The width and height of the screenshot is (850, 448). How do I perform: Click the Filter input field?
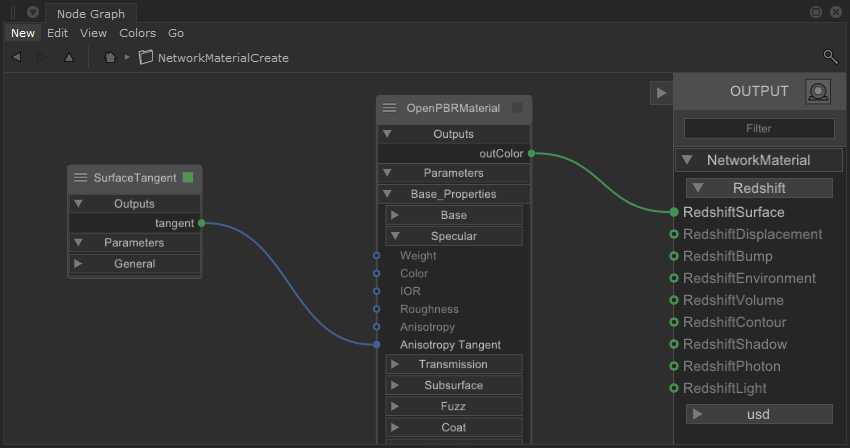click(x=759, y=129)
